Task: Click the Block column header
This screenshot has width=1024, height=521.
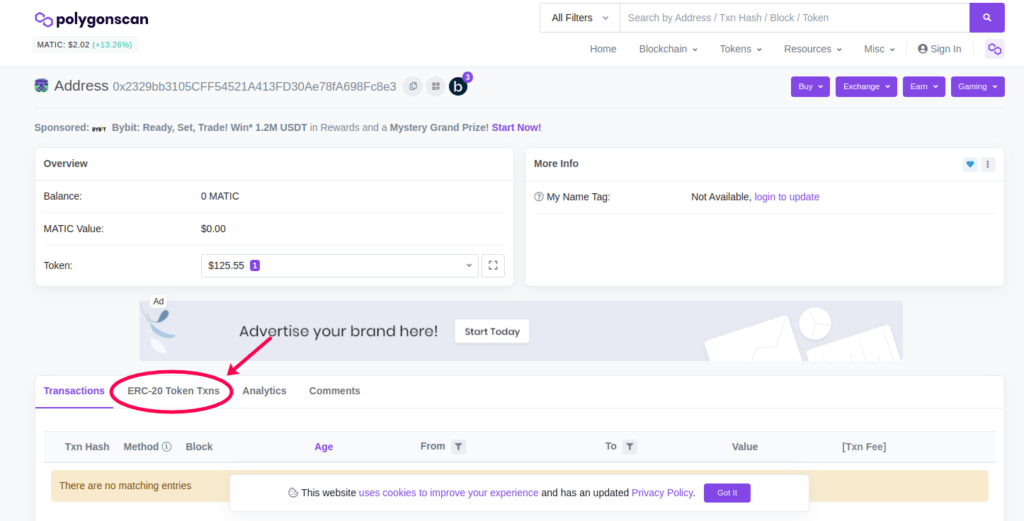Action: [199, 447]
